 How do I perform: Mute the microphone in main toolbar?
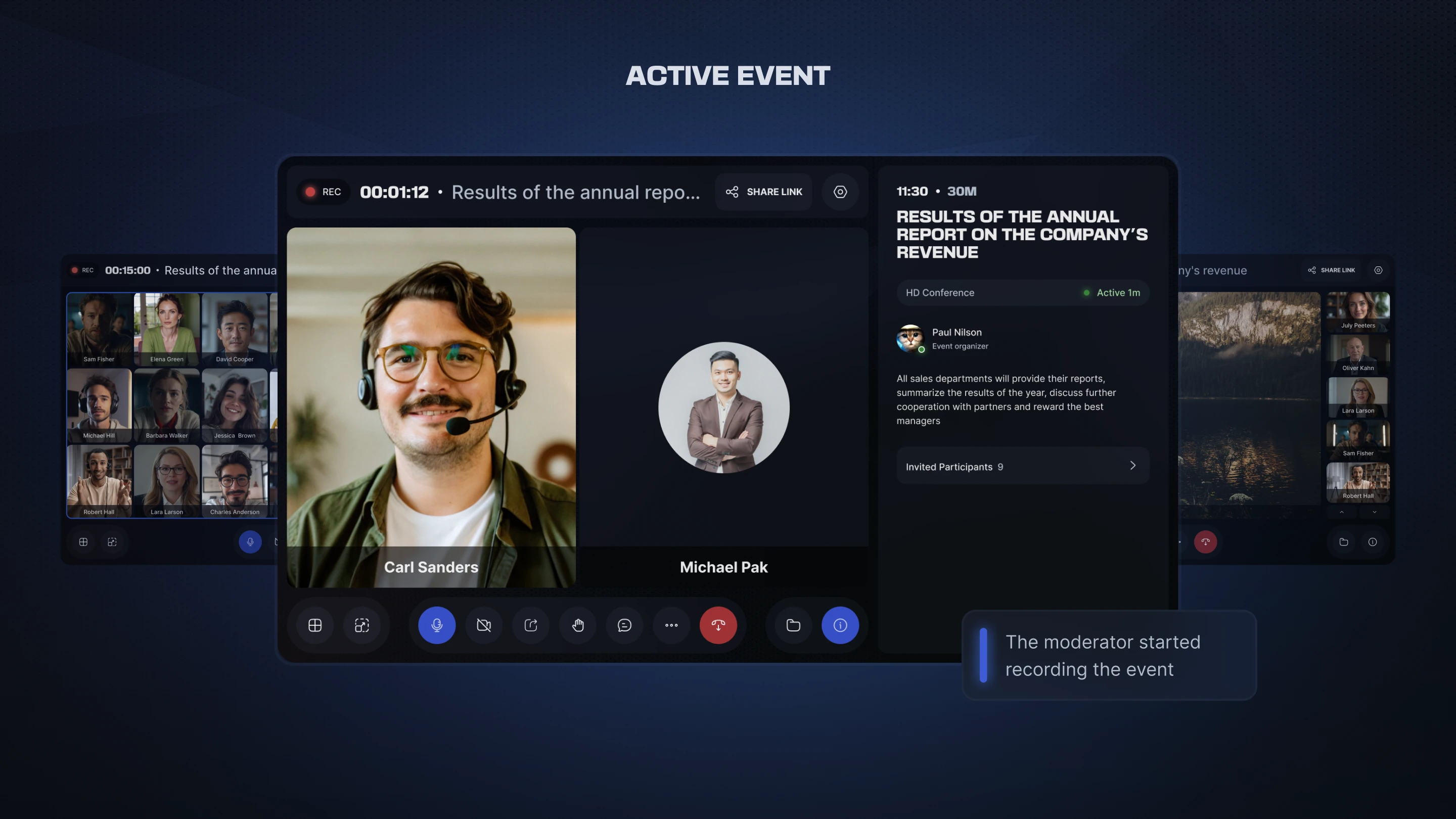436,625
